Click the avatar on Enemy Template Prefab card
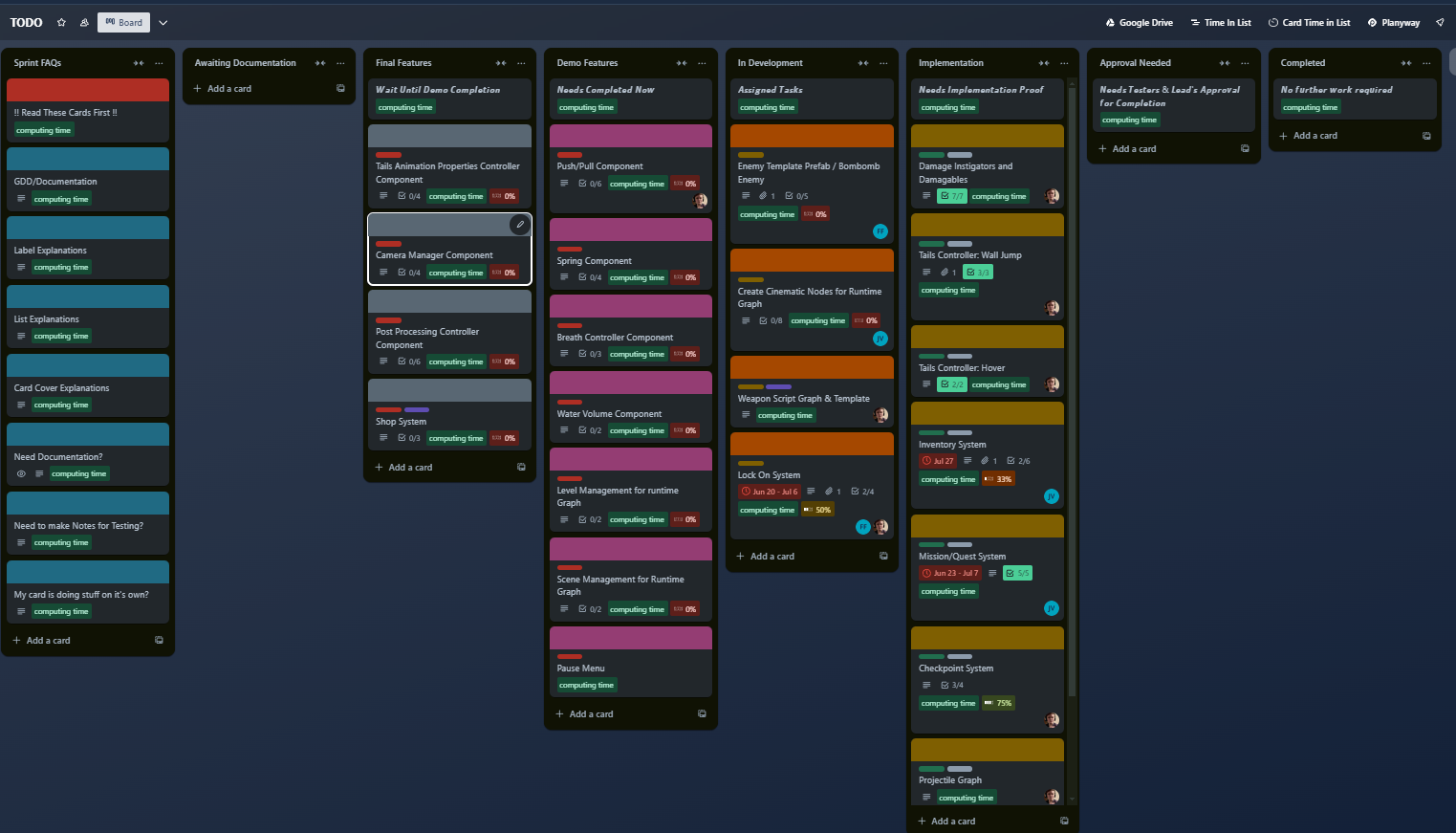The height and width of the screenshot is (833, 1456). click(880, 231)
